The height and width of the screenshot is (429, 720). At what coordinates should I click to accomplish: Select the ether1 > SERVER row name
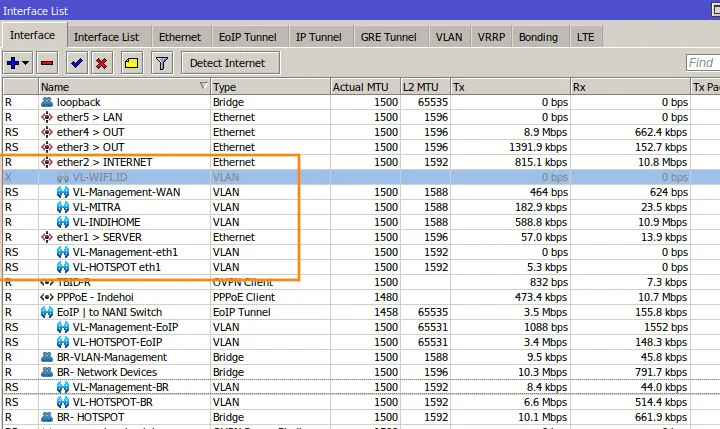(x=99, y=237)
